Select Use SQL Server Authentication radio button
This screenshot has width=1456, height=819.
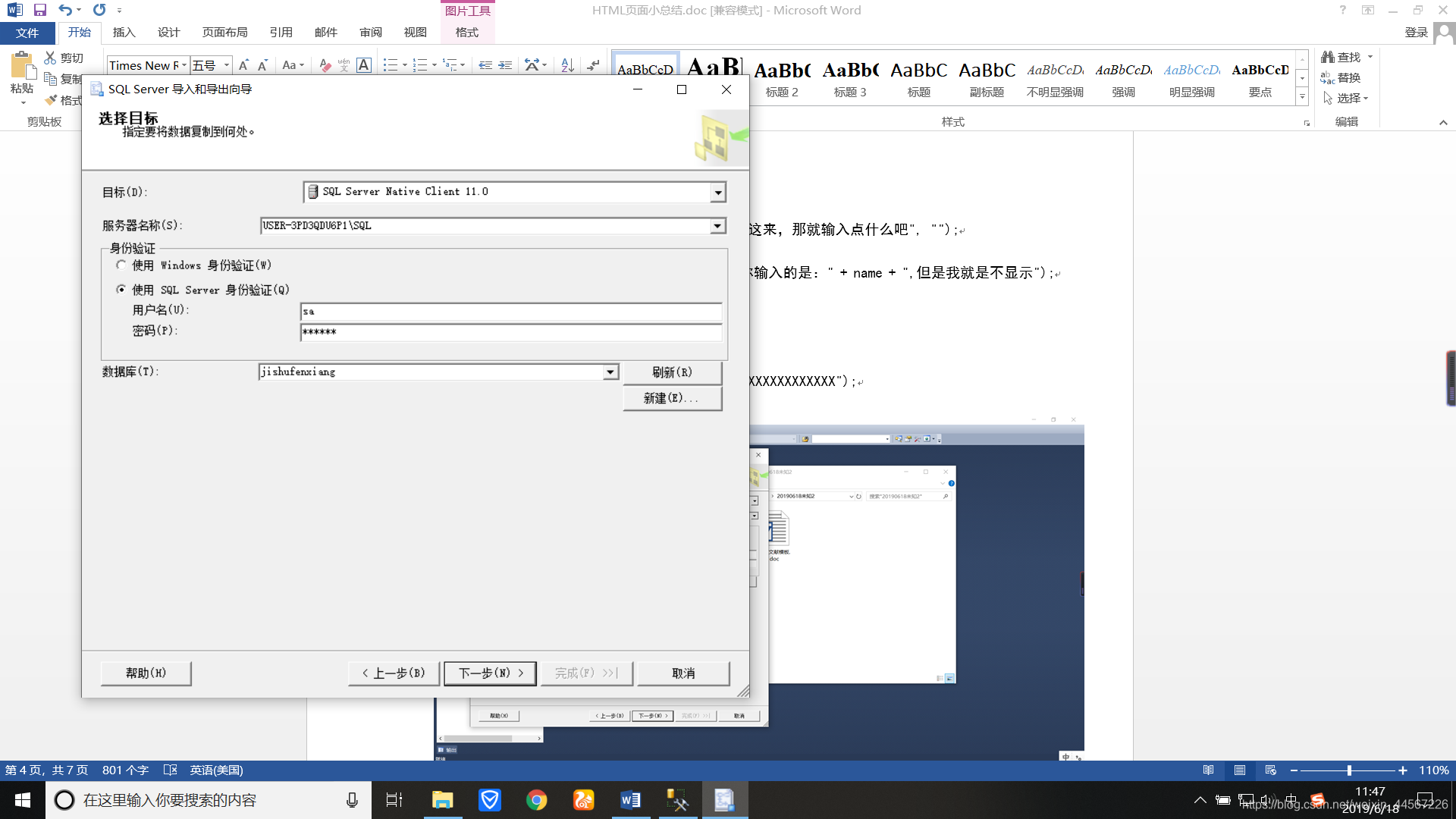coord(121,289)
